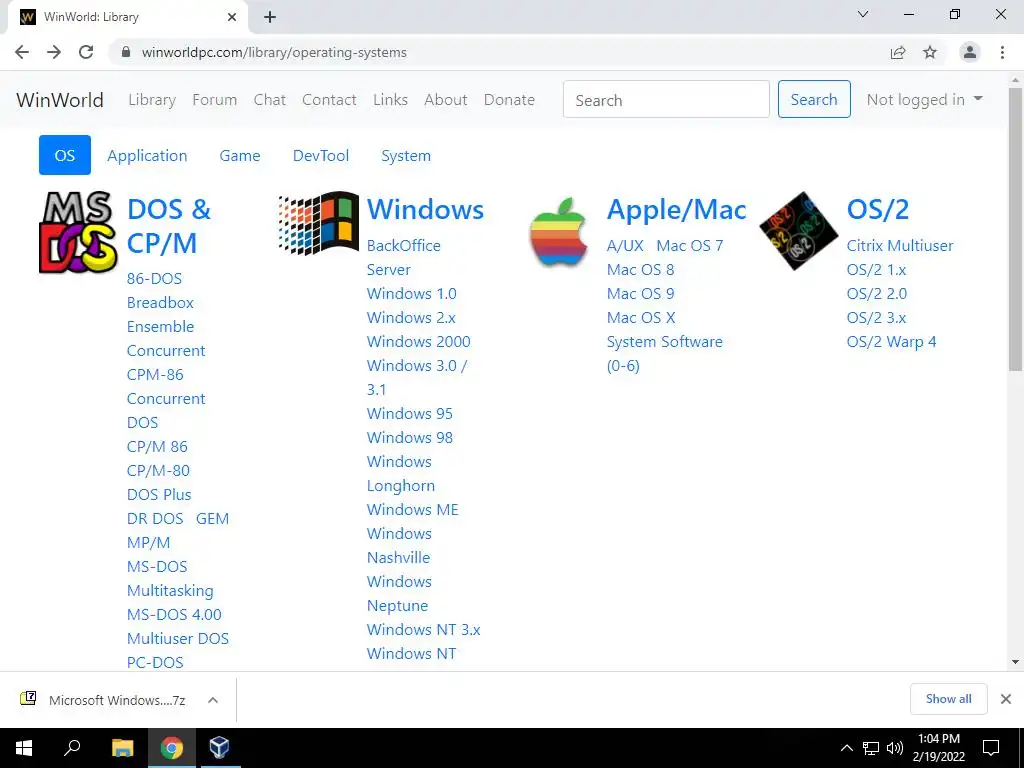Viewport: 1024px width, 768px height.
Task: Open Chat in the navigation bar
Action: pyautogui.click(x=270, y=99)
